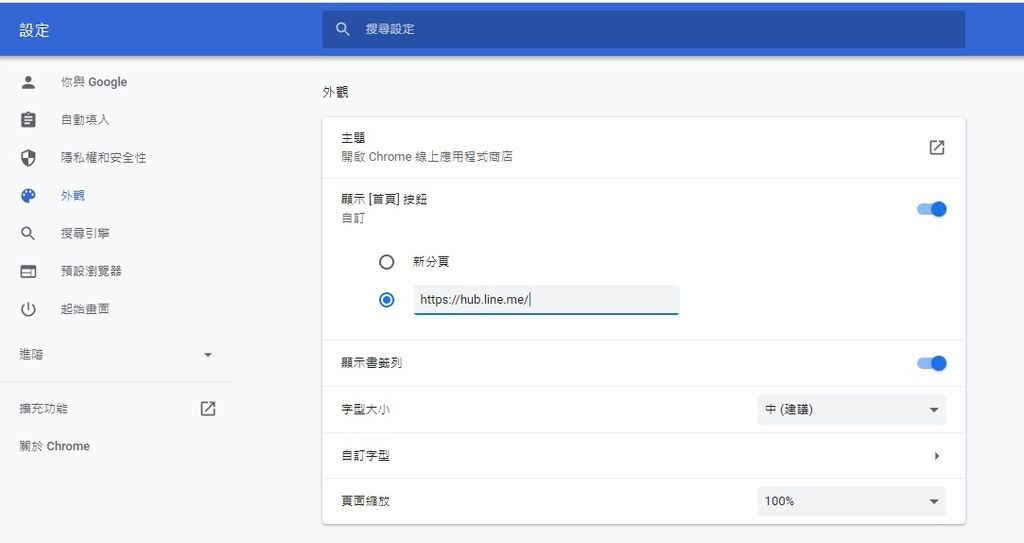Open the external link icon for 主題

(x=936, y=147)
